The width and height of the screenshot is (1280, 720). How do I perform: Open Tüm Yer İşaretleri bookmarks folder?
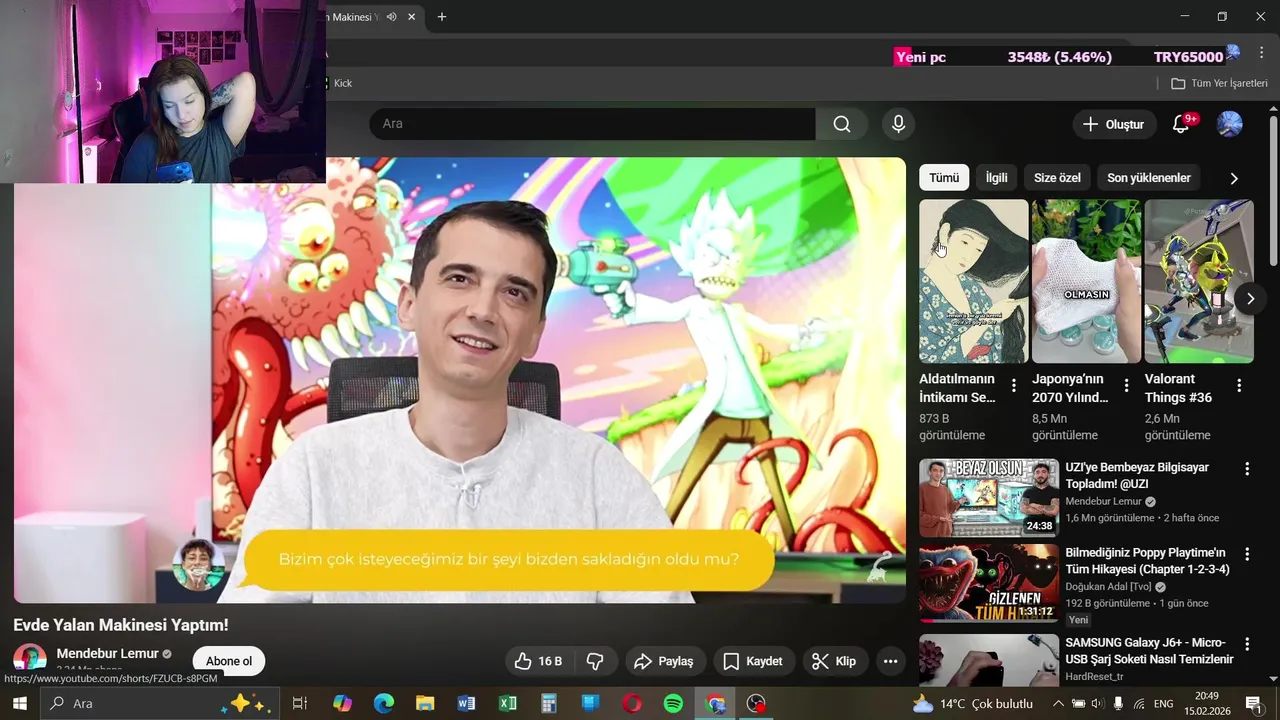point(1219,83)
